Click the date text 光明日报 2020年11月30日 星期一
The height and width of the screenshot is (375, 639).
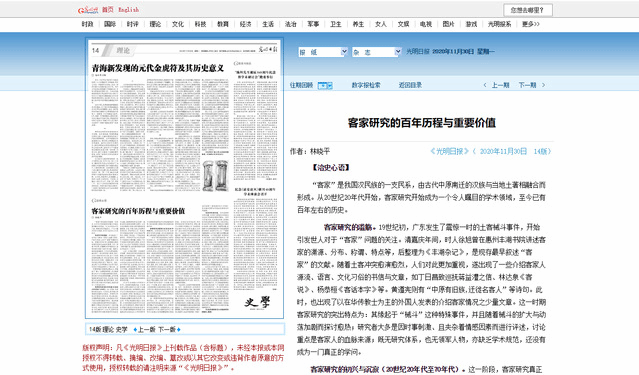coord(450,52)
